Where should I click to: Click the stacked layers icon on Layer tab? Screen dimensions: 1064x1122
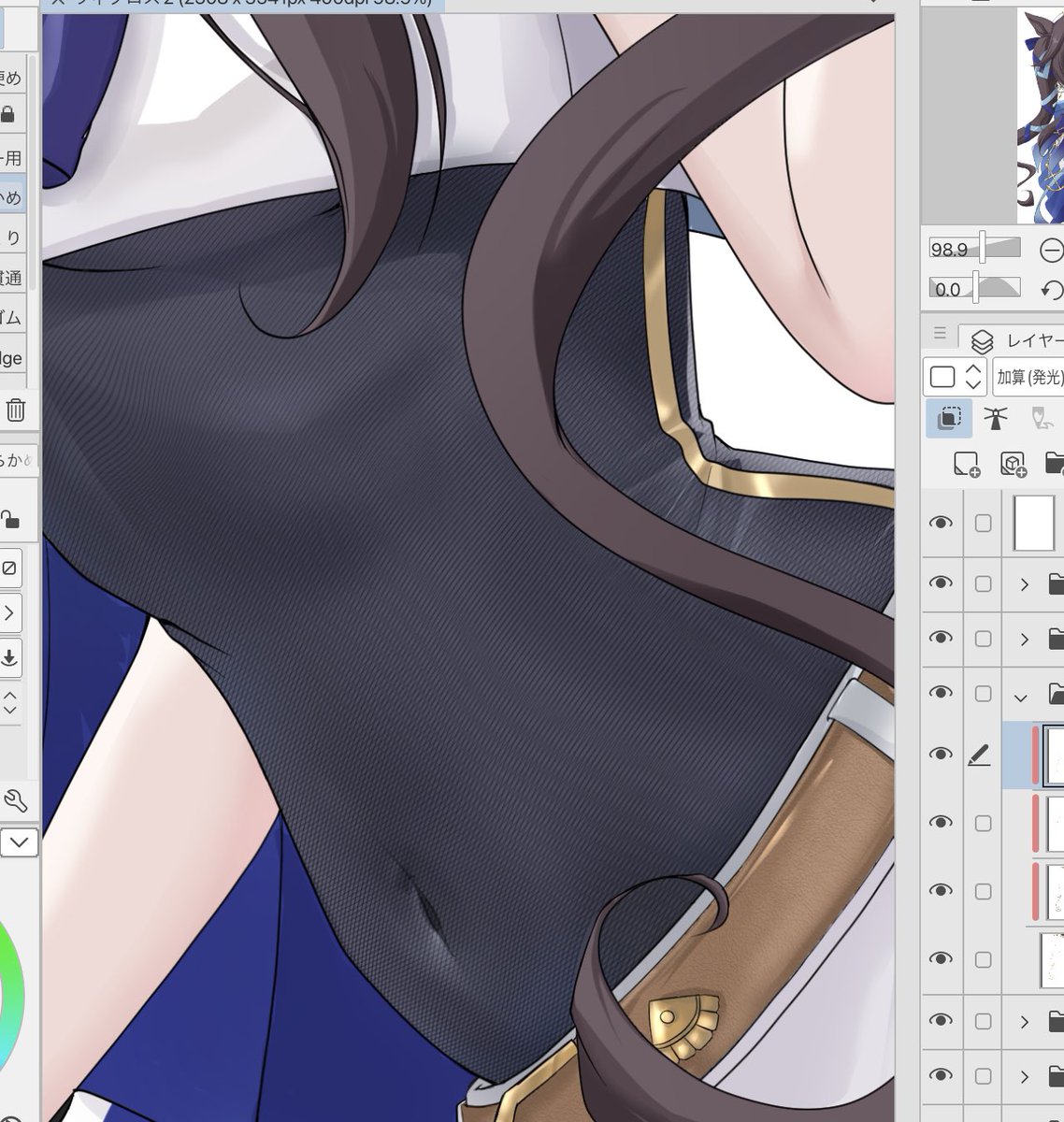coord(982,341)
